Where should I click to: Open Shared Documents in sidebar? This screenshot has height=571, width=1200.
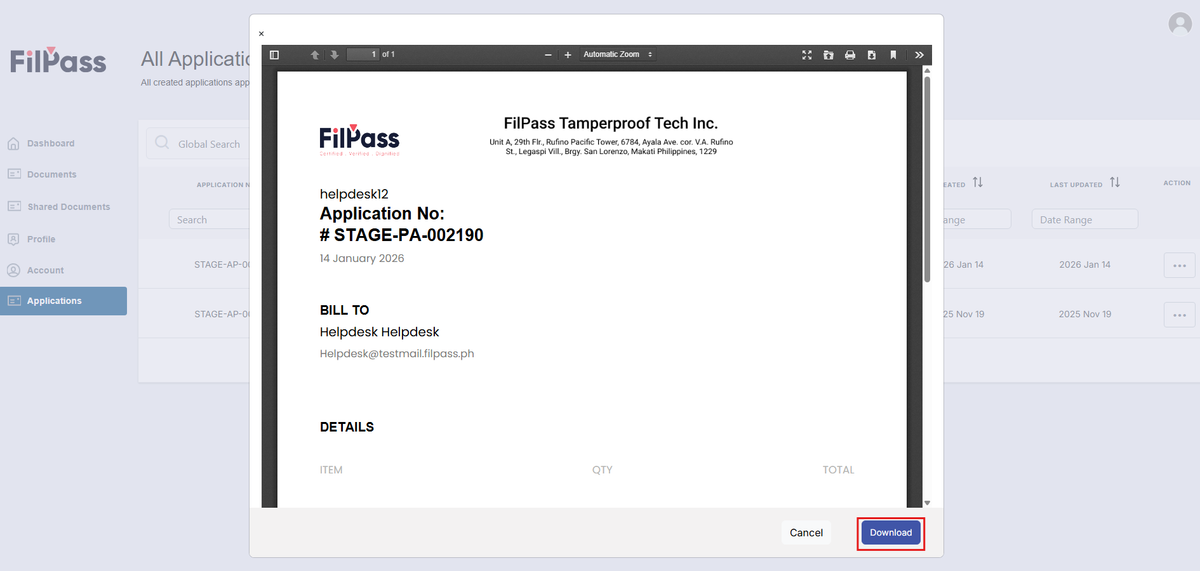pos(68,207)
